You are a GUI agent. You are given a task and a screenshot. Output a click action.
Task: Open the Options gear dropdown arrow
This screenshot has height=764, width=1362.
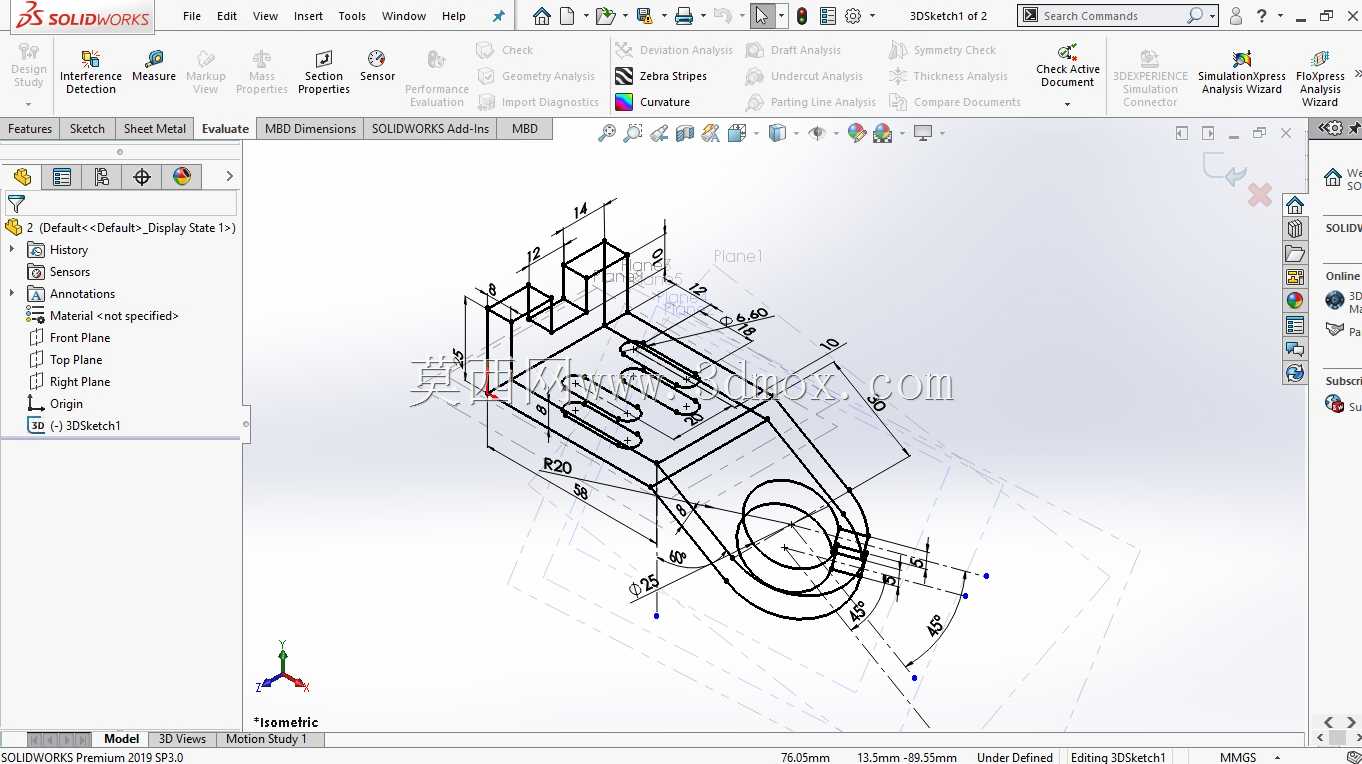[872, 16]
